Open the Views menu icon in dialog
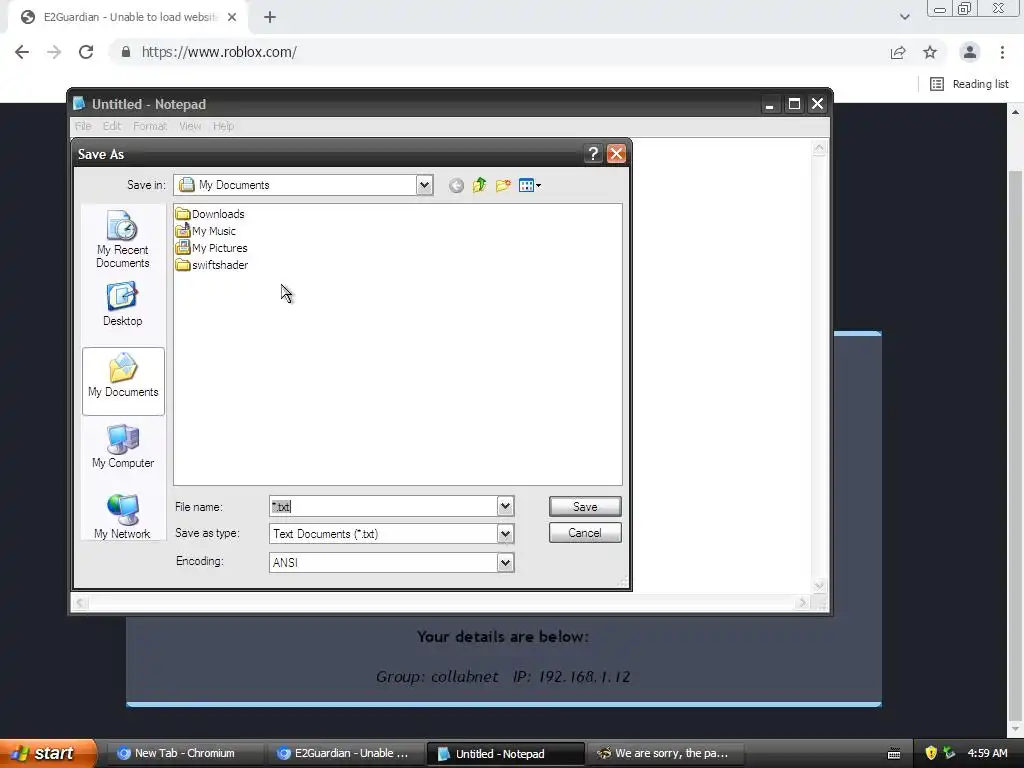 529,185
